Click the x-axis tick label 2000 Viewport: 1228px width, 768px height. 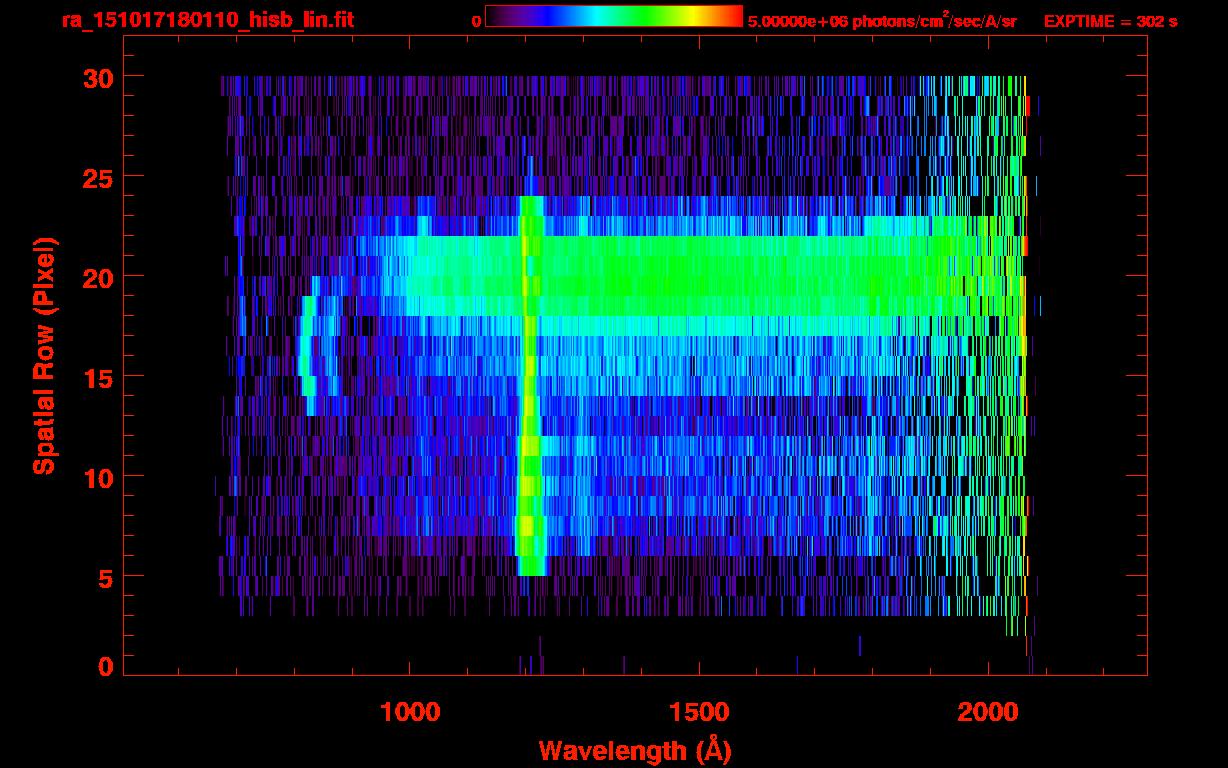(988, 712)
